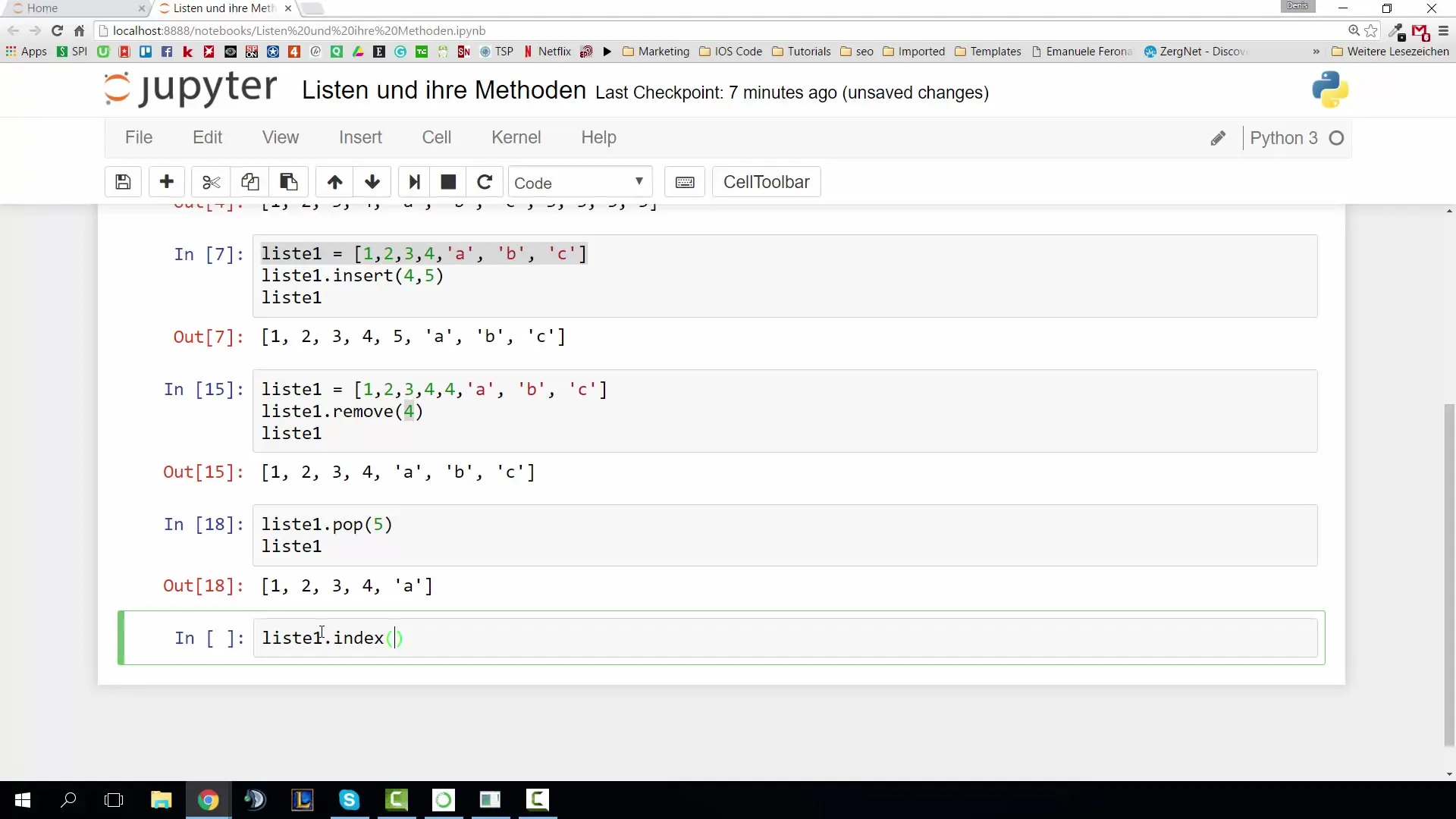Expand the IOS Code bookmarks folder
Viewport: 1456px width, 819px height.
pos(731,52)
